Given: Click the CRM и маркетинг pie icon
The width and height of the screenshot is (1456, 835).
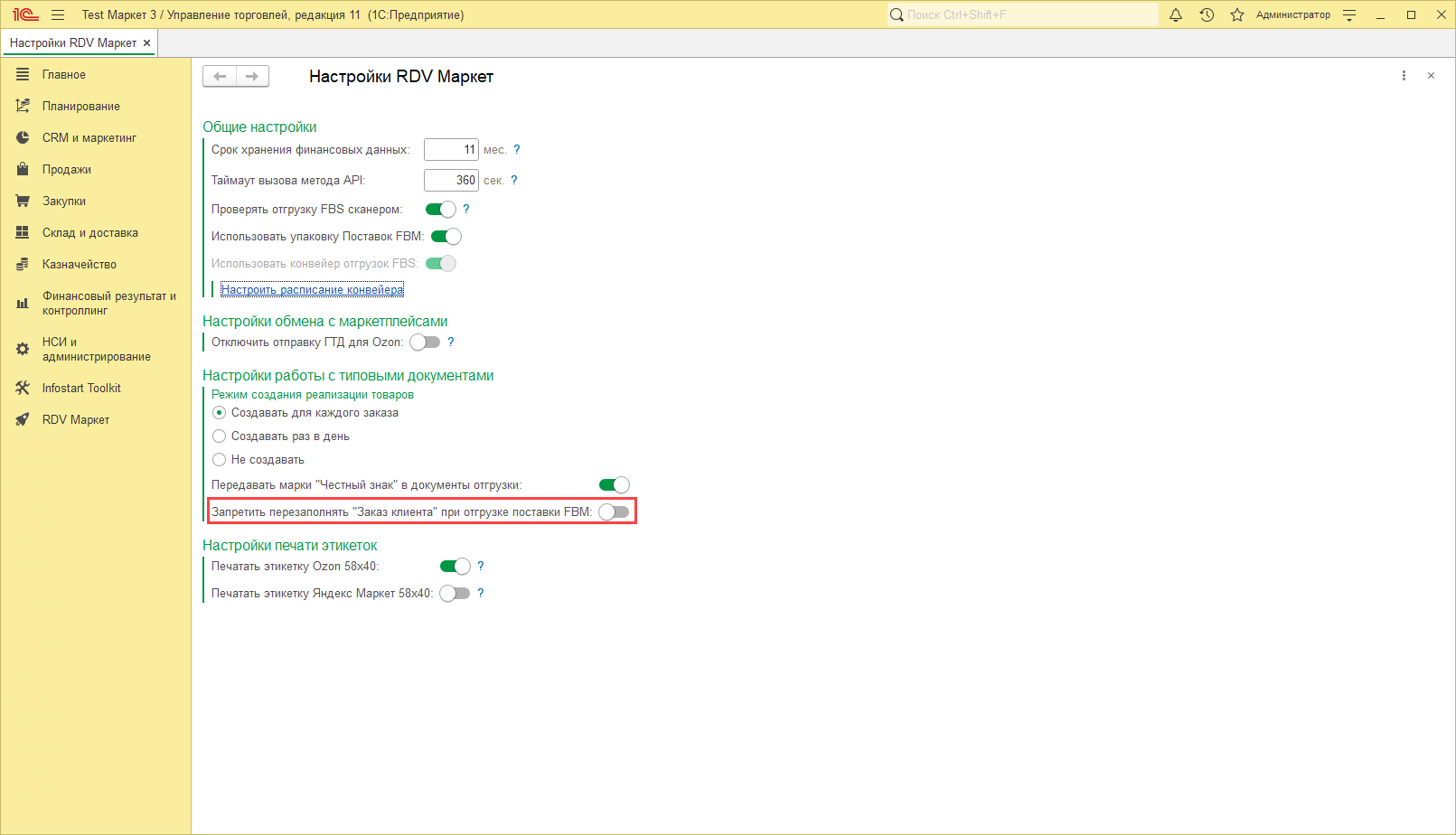Looking at the screenshot, I should 23,137.
